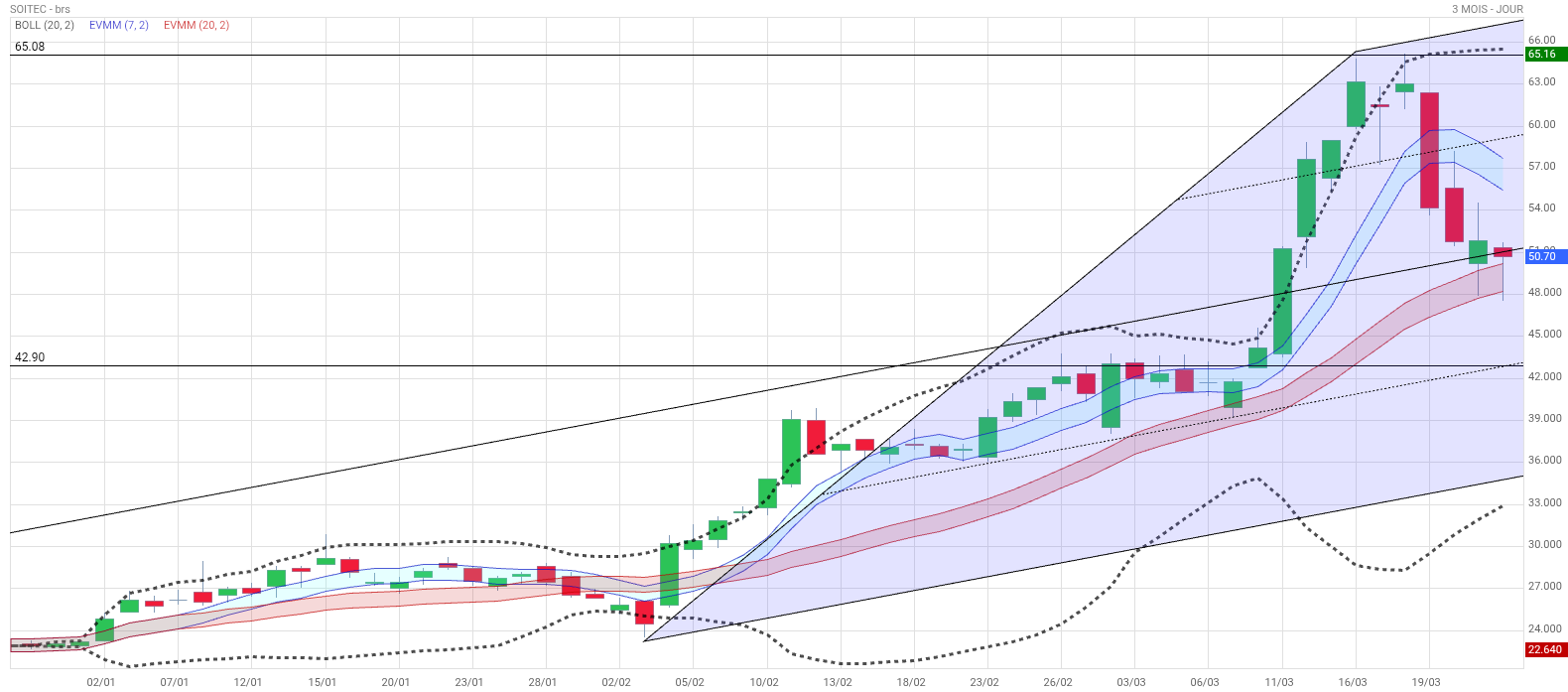Image resolution: width=1568 pixels, height=692 pixels.
Task: Click the green 65.16 price tag
Action: point(1545,55)
